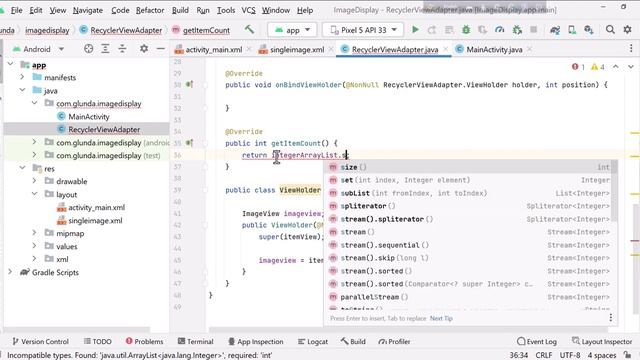Open the File menu
Image resolution: width=640 pixels, height=360 pixels.
(x=16, y=10)
